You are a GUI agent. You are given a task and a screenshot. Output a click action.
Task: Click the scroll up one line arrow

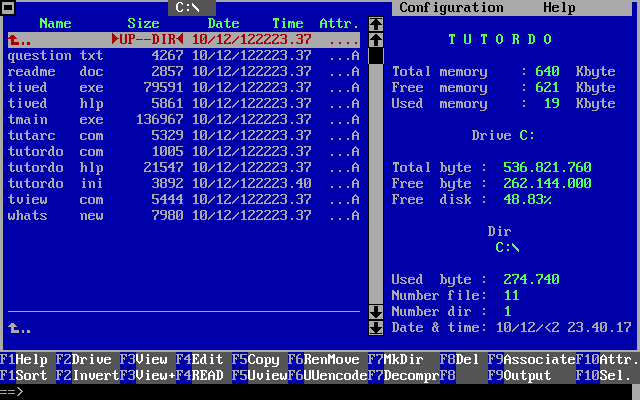(x=376, y=39)
